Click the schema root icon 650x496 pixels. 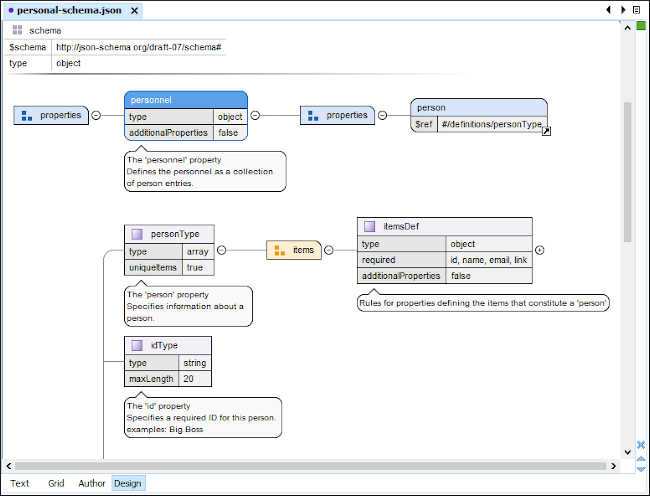click(18, 31)
